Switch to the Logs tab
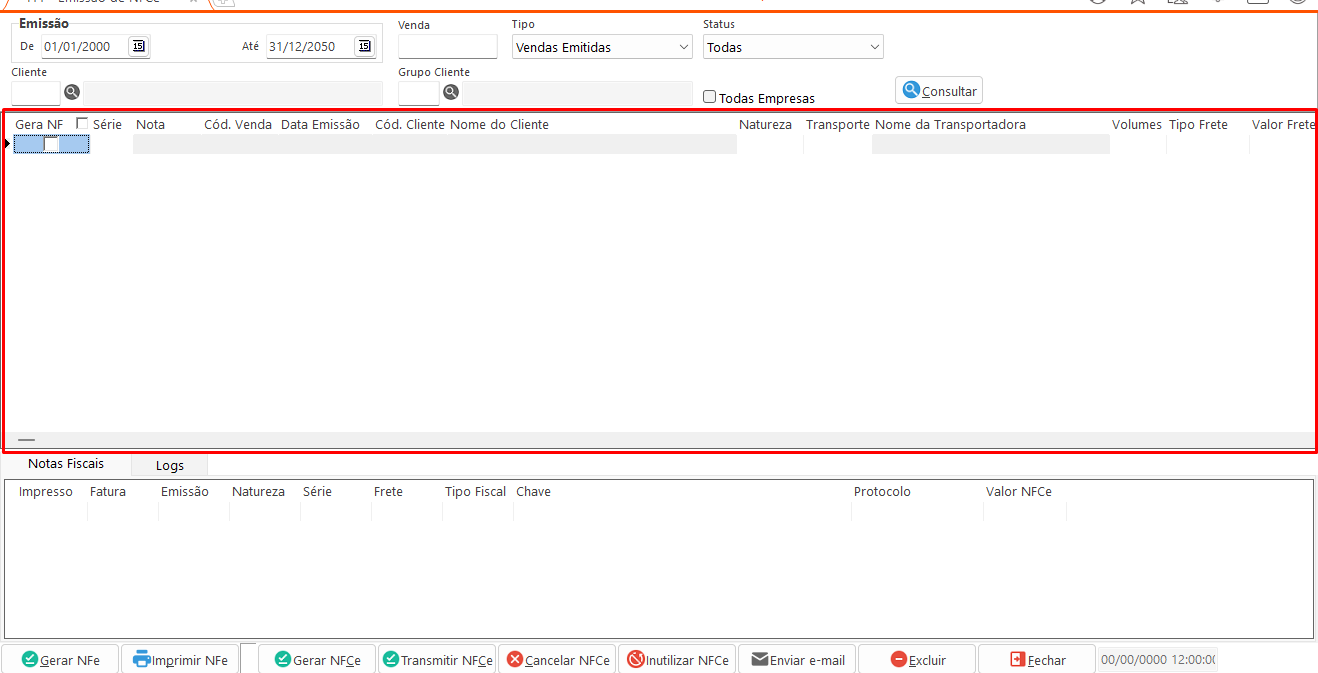 (170, 465)
